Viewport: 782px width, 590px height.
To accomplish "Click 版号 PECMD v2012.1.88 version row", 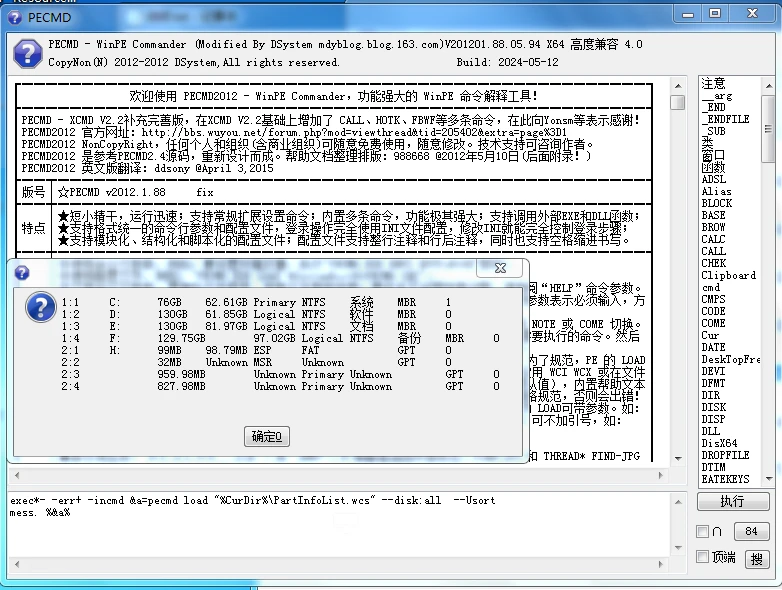I will [334, 192].
